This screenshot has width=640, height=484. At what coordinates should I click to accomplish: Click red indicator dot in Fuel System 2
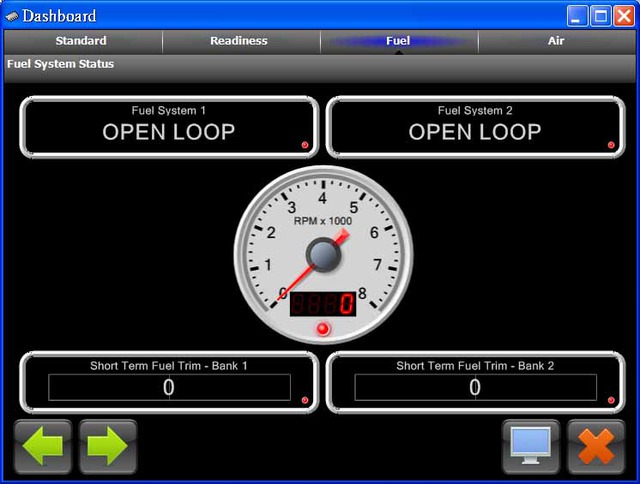coord(611,145)
